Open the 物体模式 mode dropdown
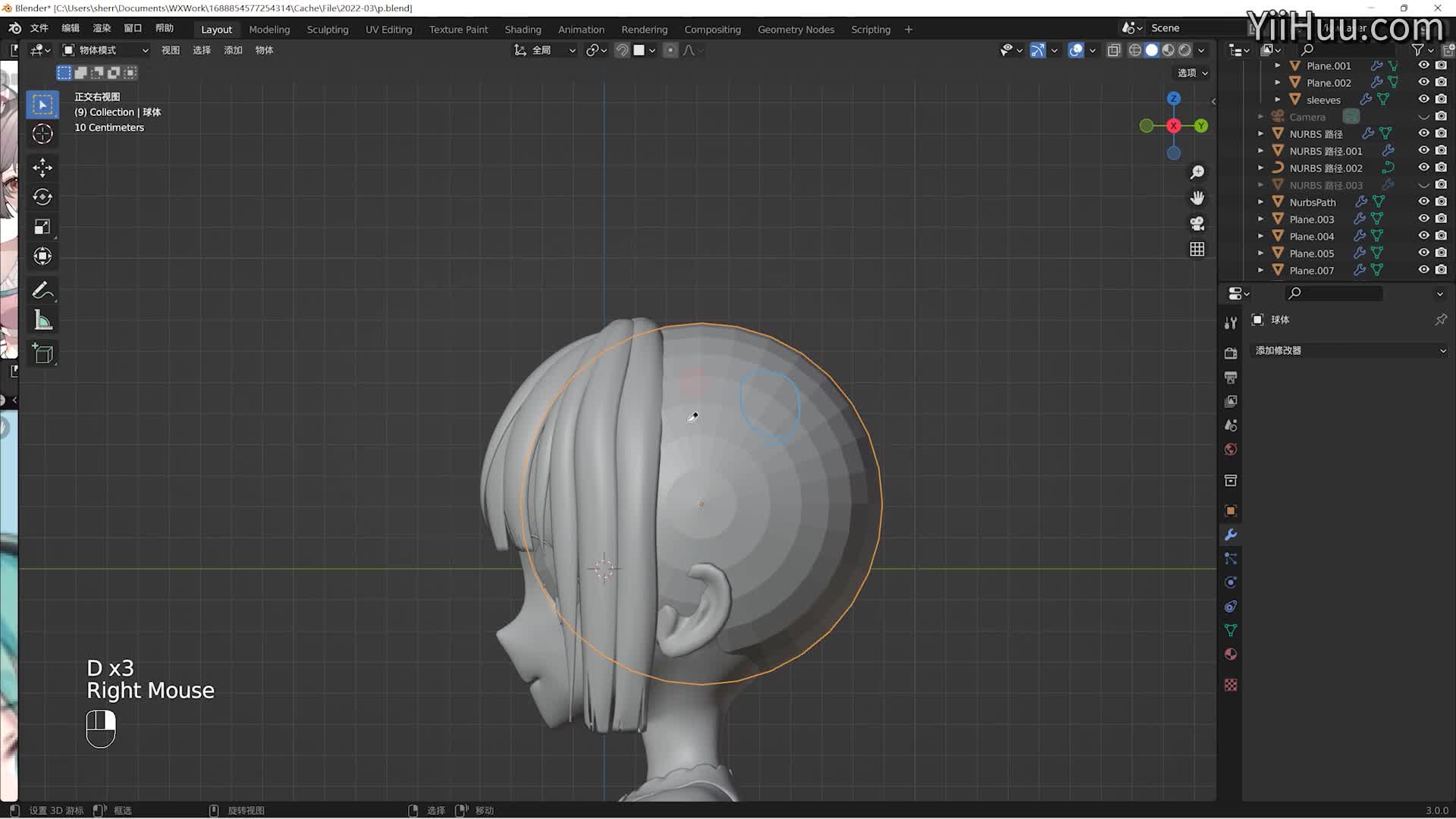This screenshot has width=1456, height=819. tap(105, 50)
